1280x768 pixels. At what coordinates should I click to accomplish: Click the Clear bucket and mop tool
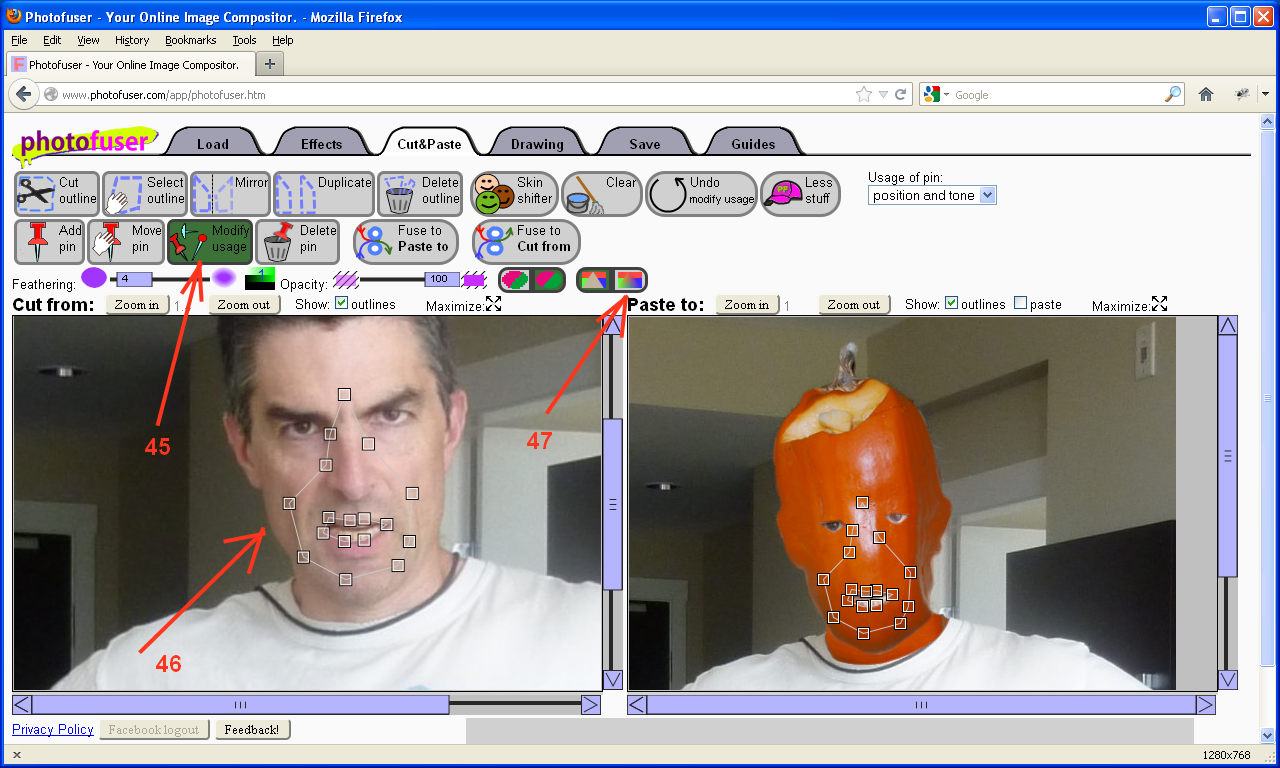[x=601, y=194]
